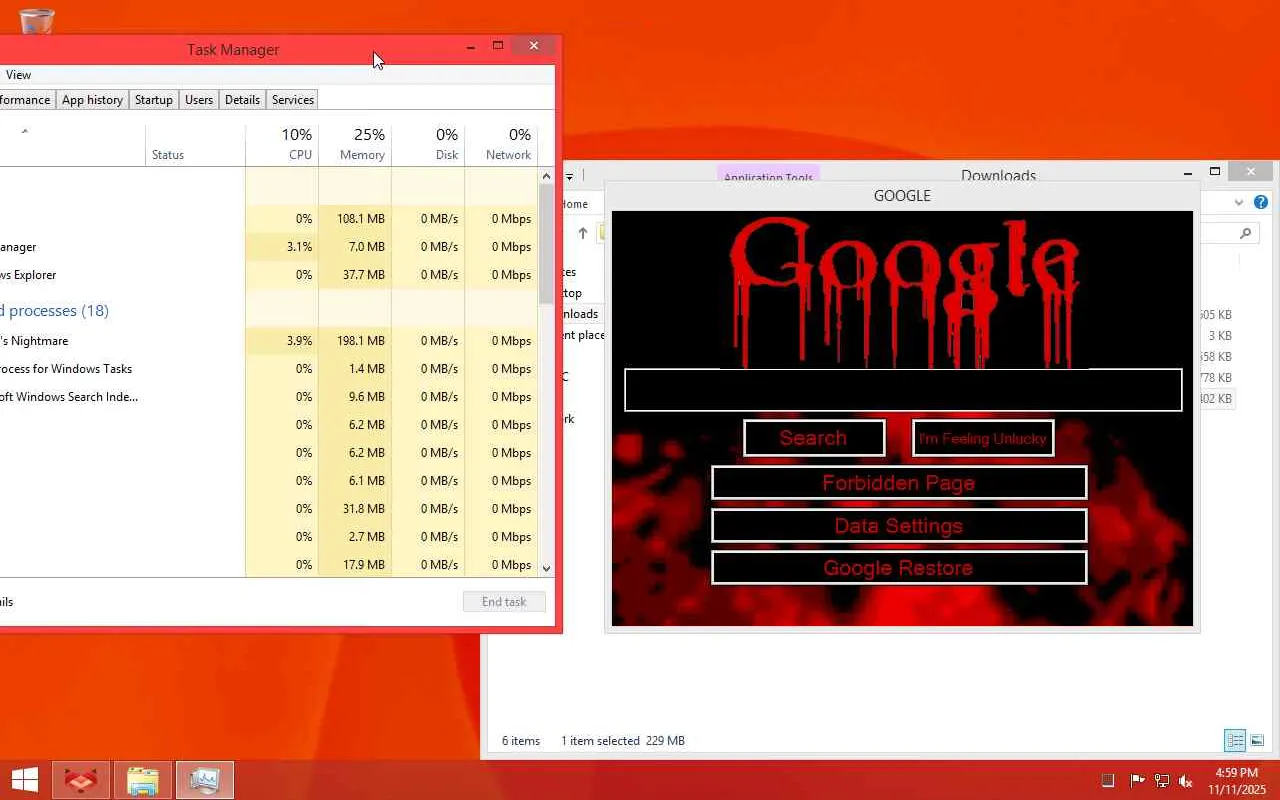Click the Status column header

[x=195, y=144]
